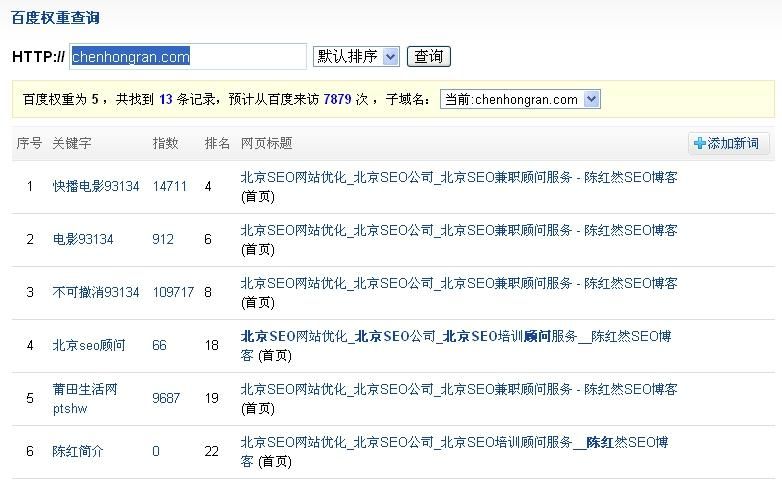Click the 指数 column header
This screenshot has height=483, width=782.
point(165,144)
